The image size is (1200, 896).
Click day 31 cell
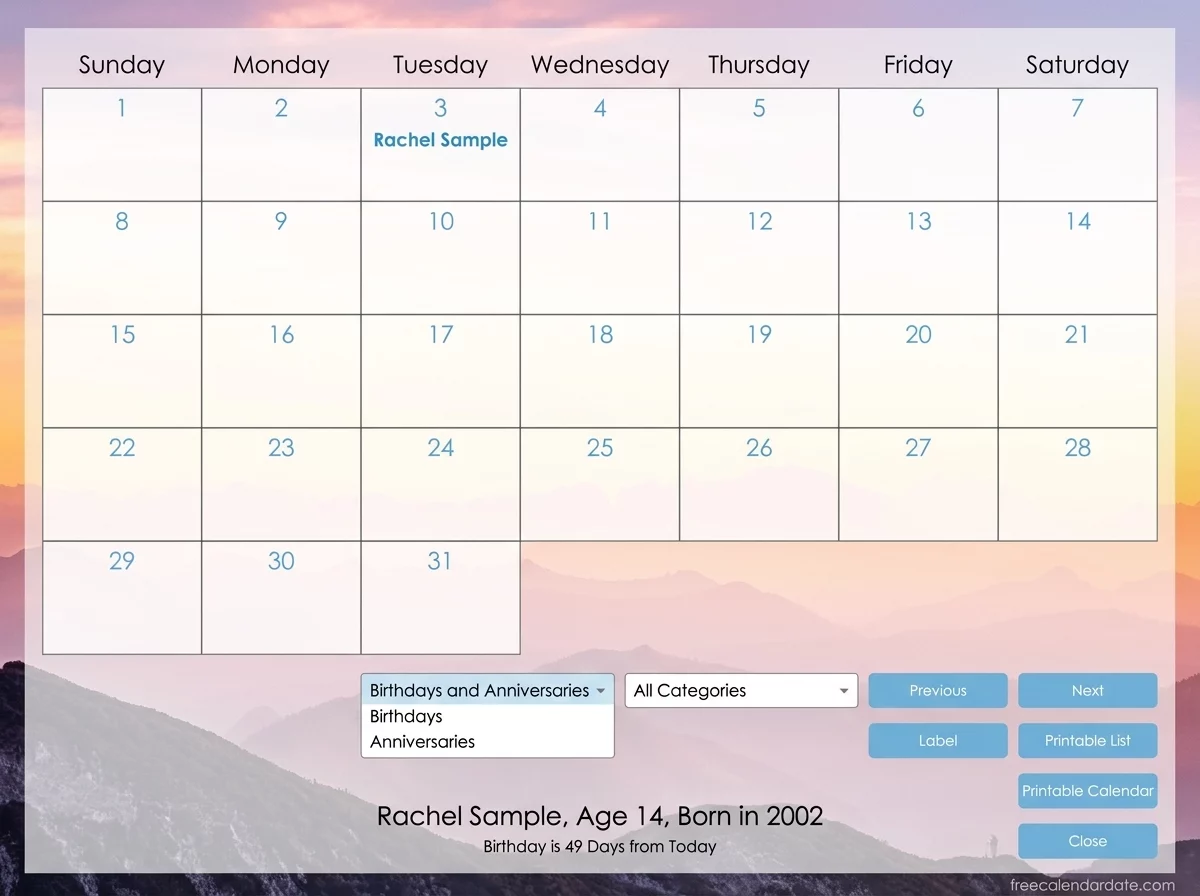pos(440,598)
